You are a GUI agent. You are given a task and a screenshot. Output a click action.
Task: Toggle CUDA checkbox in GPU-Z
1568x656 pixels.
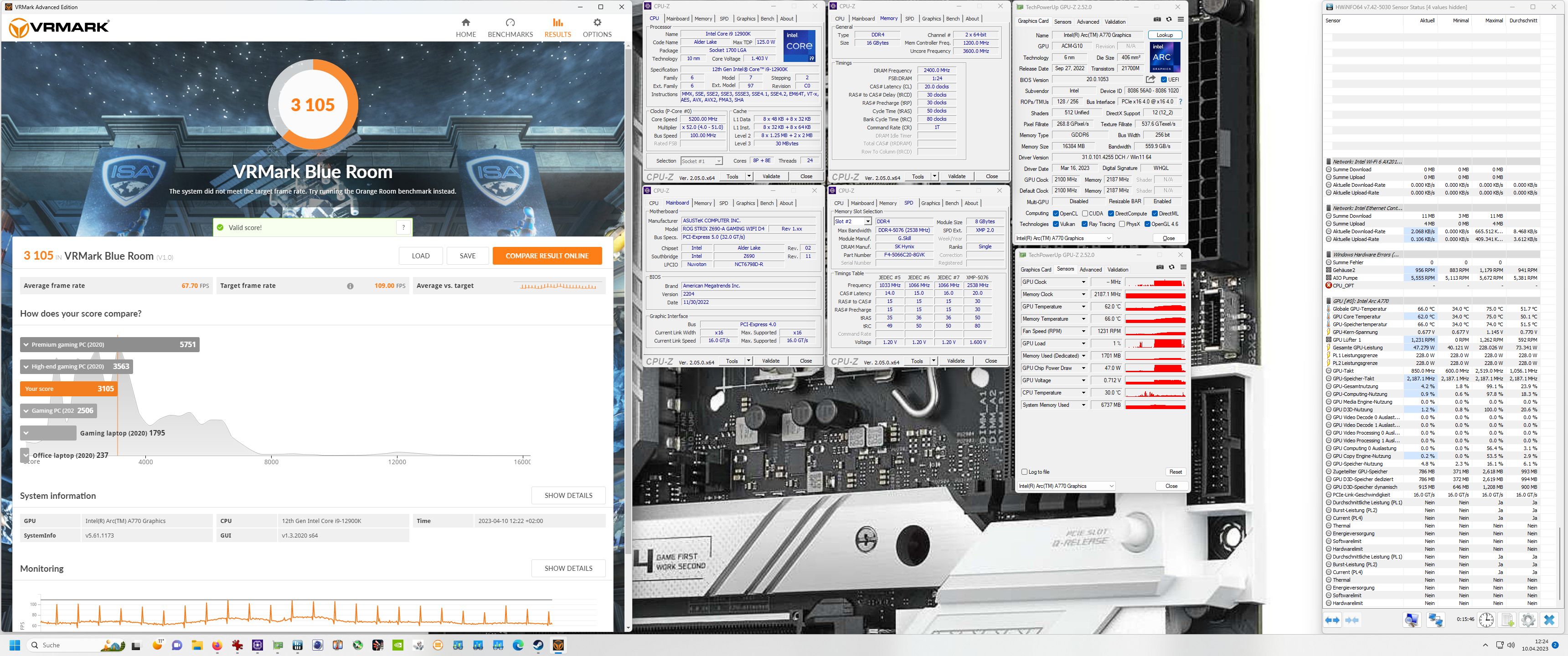coord(1085,214)
